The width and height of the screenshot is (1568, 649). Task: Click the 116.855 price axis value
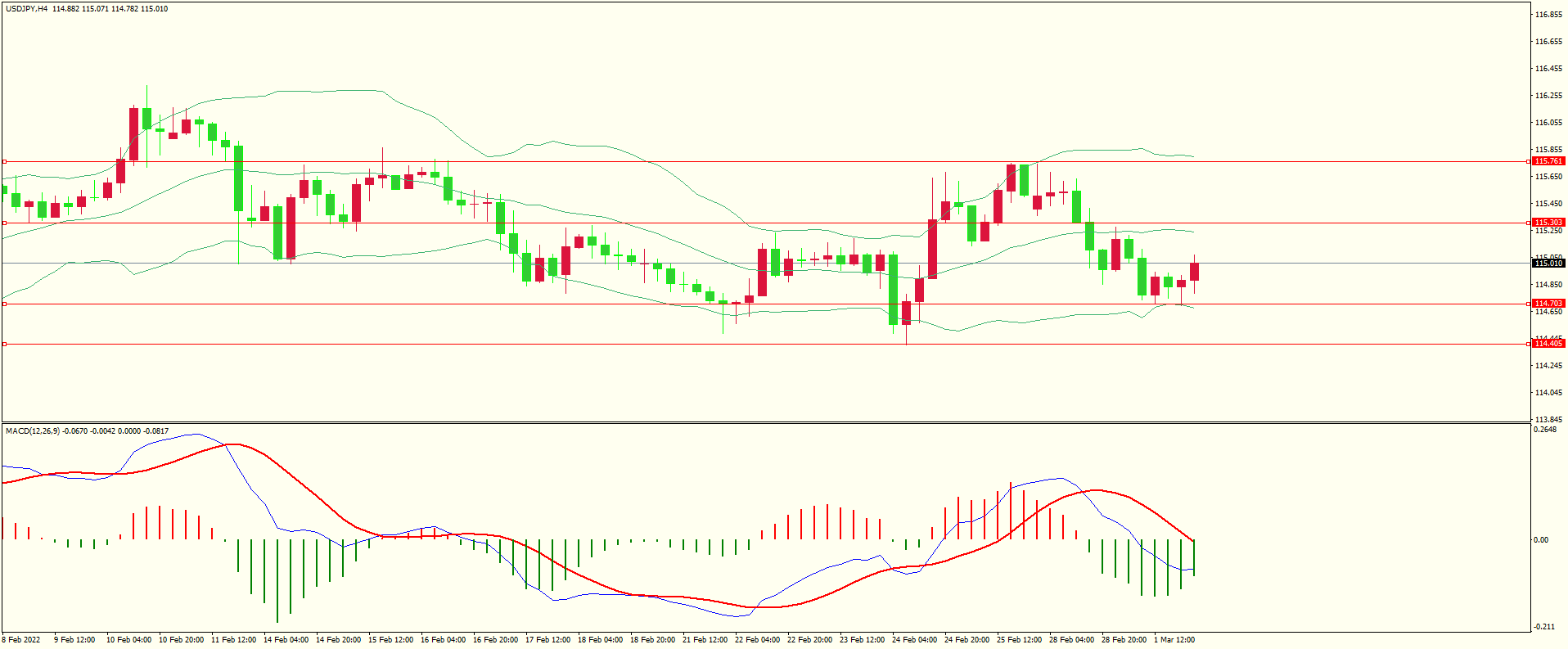point(1548,15)
